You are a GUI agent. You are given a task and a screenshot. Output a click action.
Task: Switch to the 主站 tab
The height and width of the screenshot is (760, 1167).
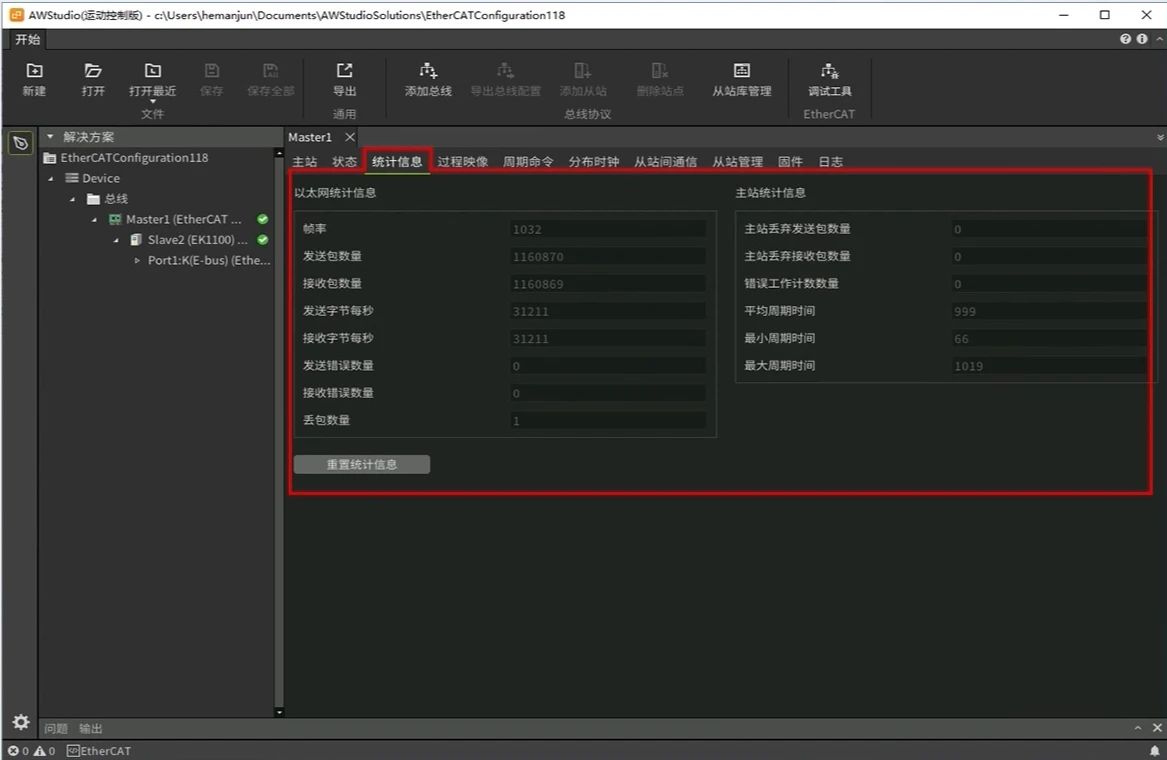[x=304, y=162]
